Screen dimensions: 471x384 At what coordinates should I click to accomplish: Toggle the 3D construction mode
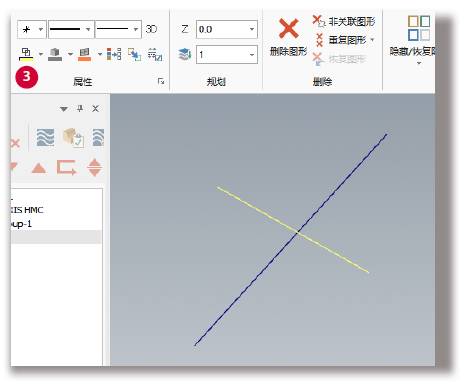point(151,29)
